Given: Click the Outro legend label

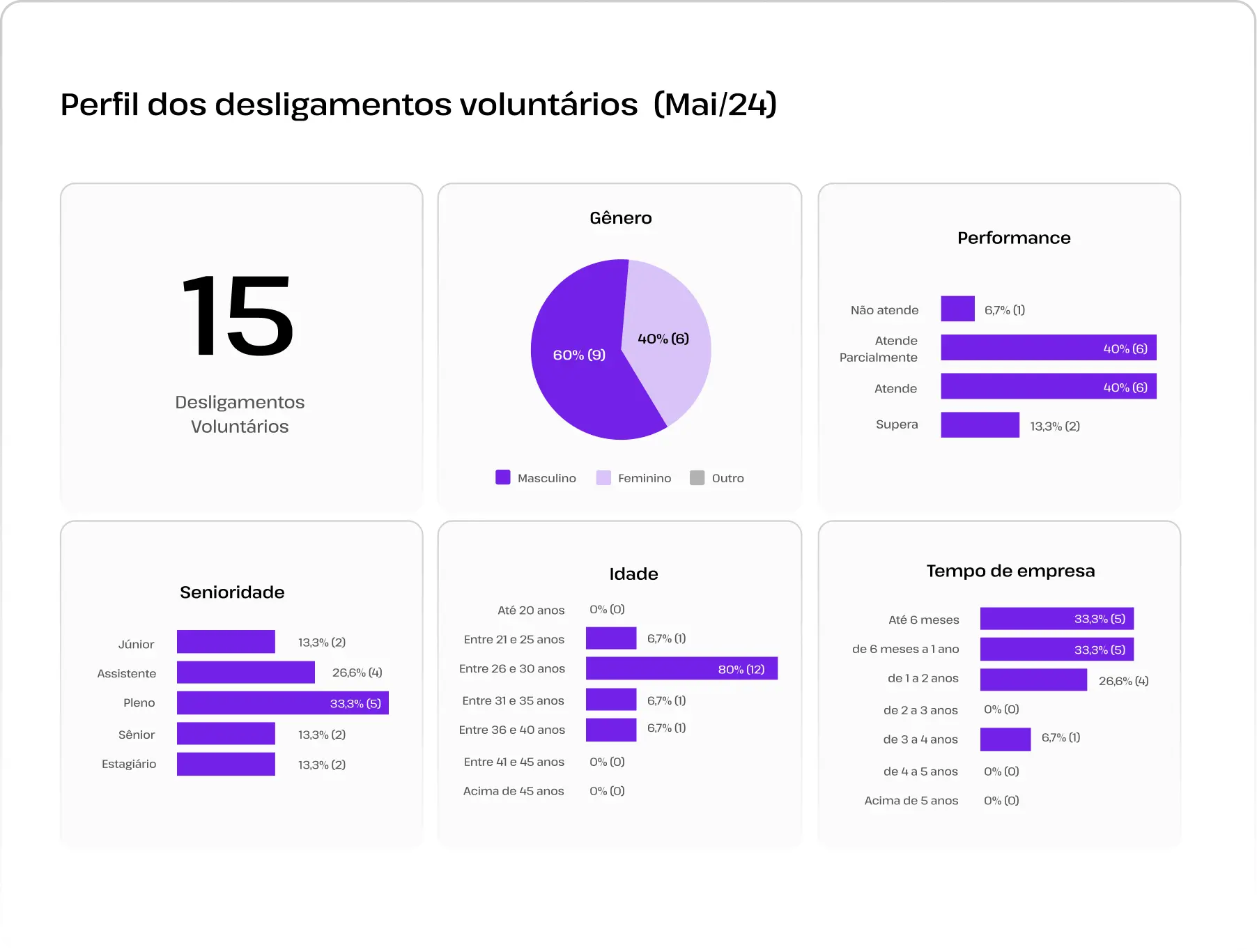Looking at the screenshot, I should click(x=728, y=478).
